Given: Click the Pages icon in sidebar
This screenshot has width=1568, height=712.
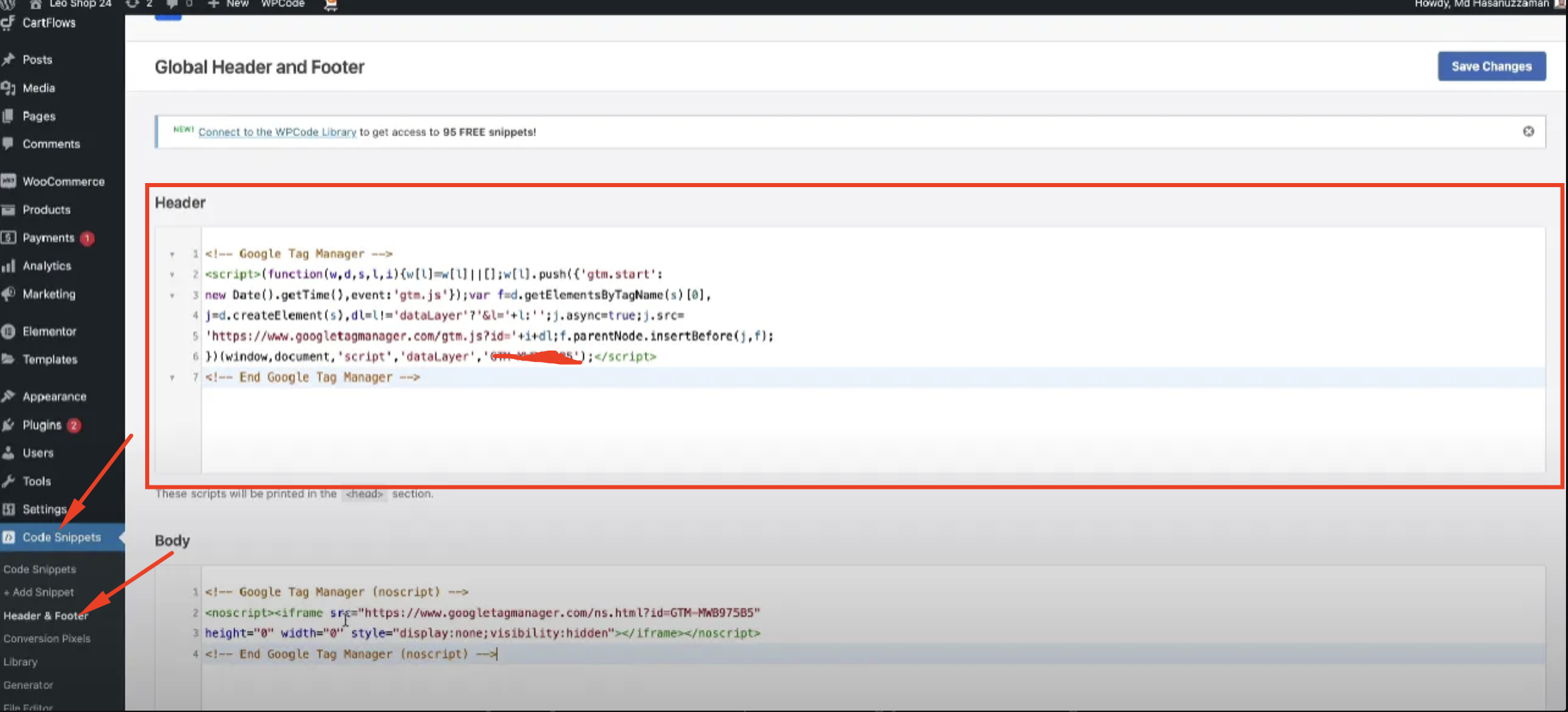Looking at the screenshot, I should click(9, 116).
